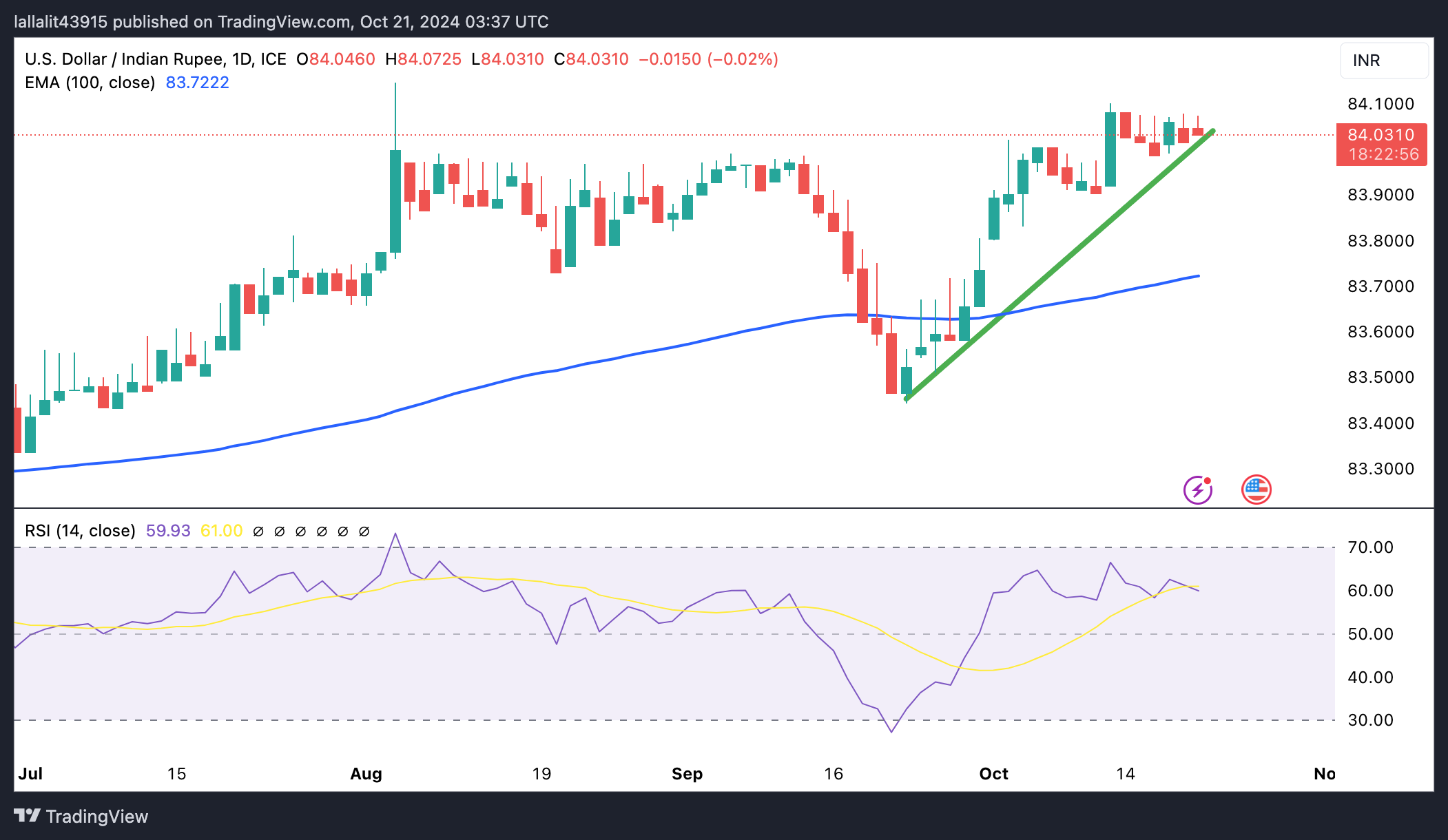Click the yellow RSI value 61.00
The height and width of the screenshot is (840, 1448).
click(221, 531)
